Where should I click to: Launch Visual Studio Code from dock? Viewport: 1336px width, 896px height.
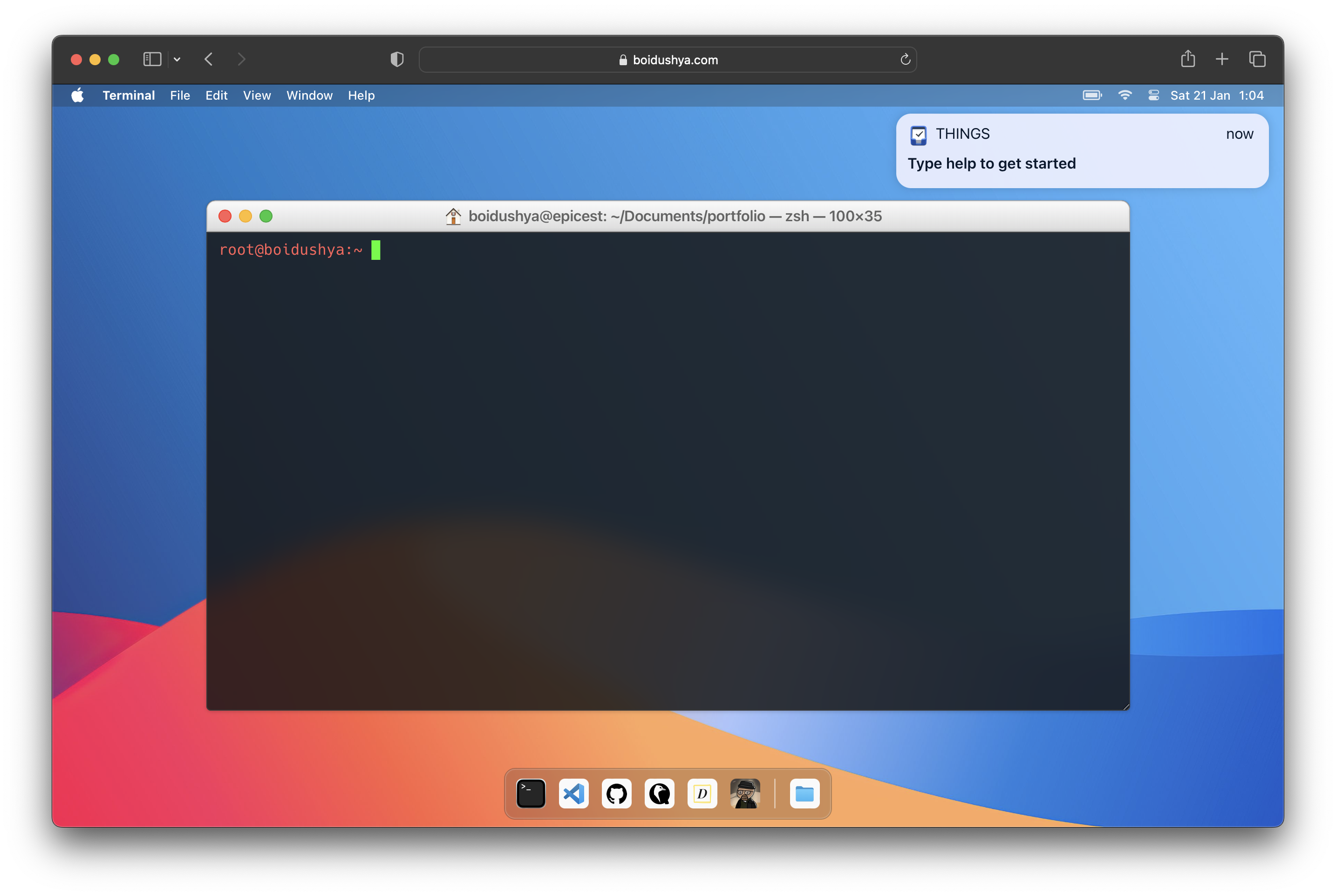tap(574, 794)
